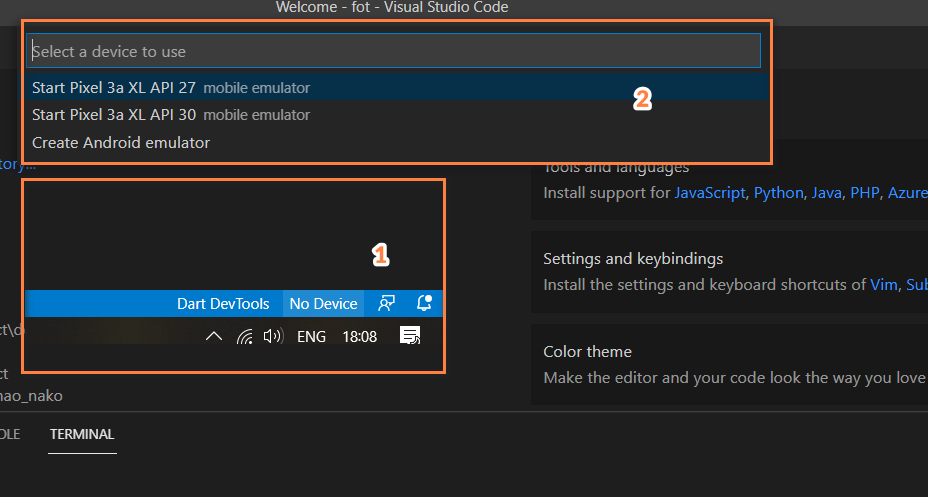
Task: Switch to the TERMINAL panel tab
Action: tap(82, 434)
